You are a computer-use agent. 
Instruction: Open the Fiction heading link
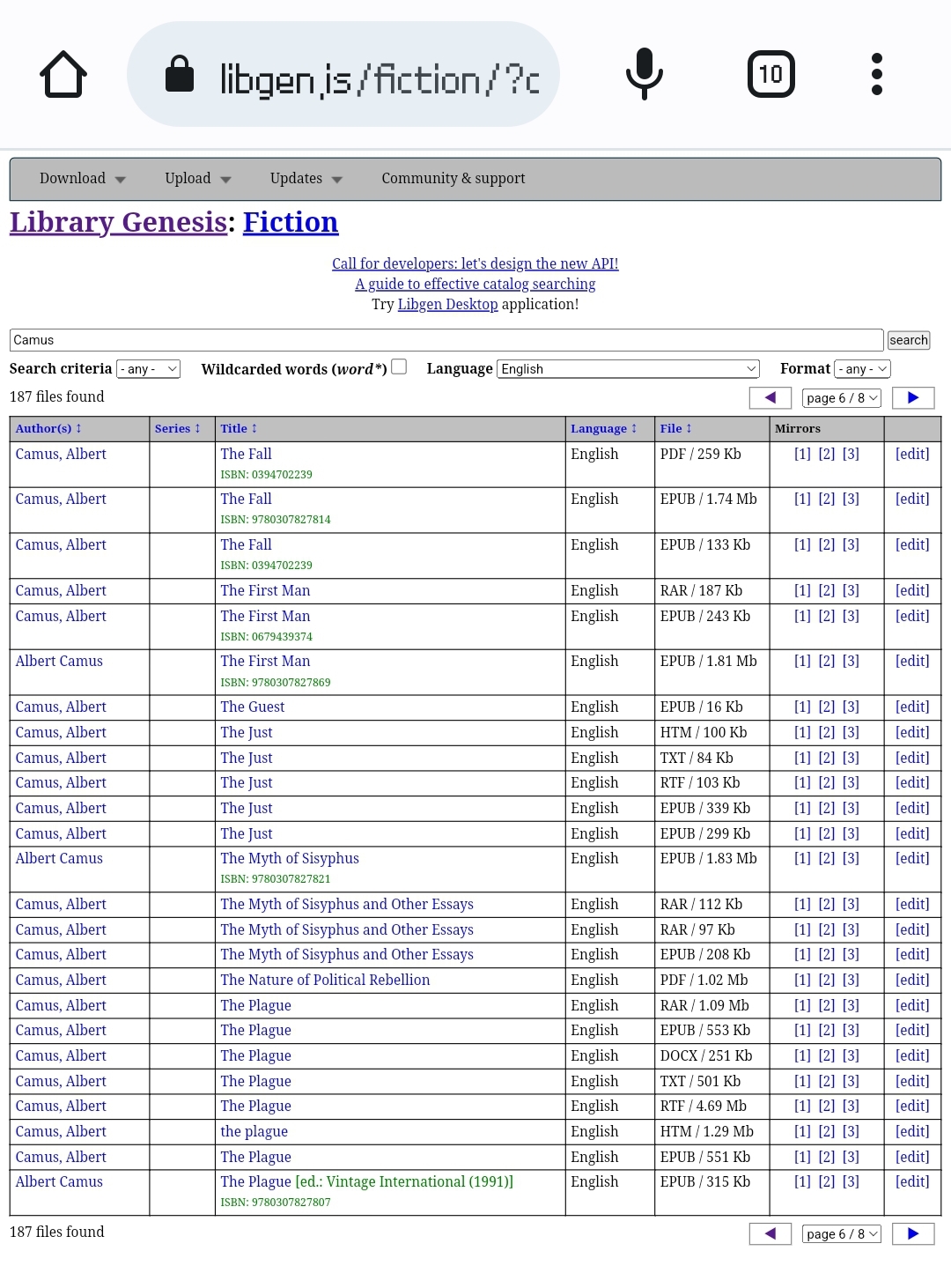(x=291, y=222)
